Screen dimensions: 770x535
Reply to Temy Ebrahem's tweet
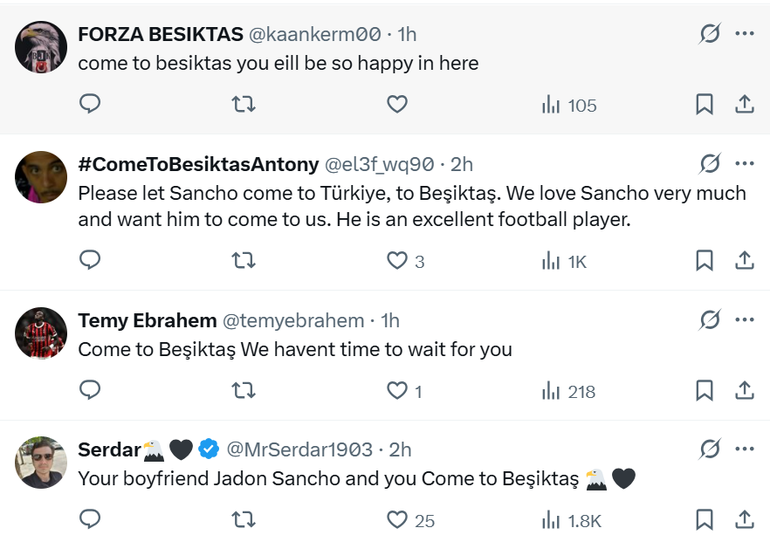90,391
